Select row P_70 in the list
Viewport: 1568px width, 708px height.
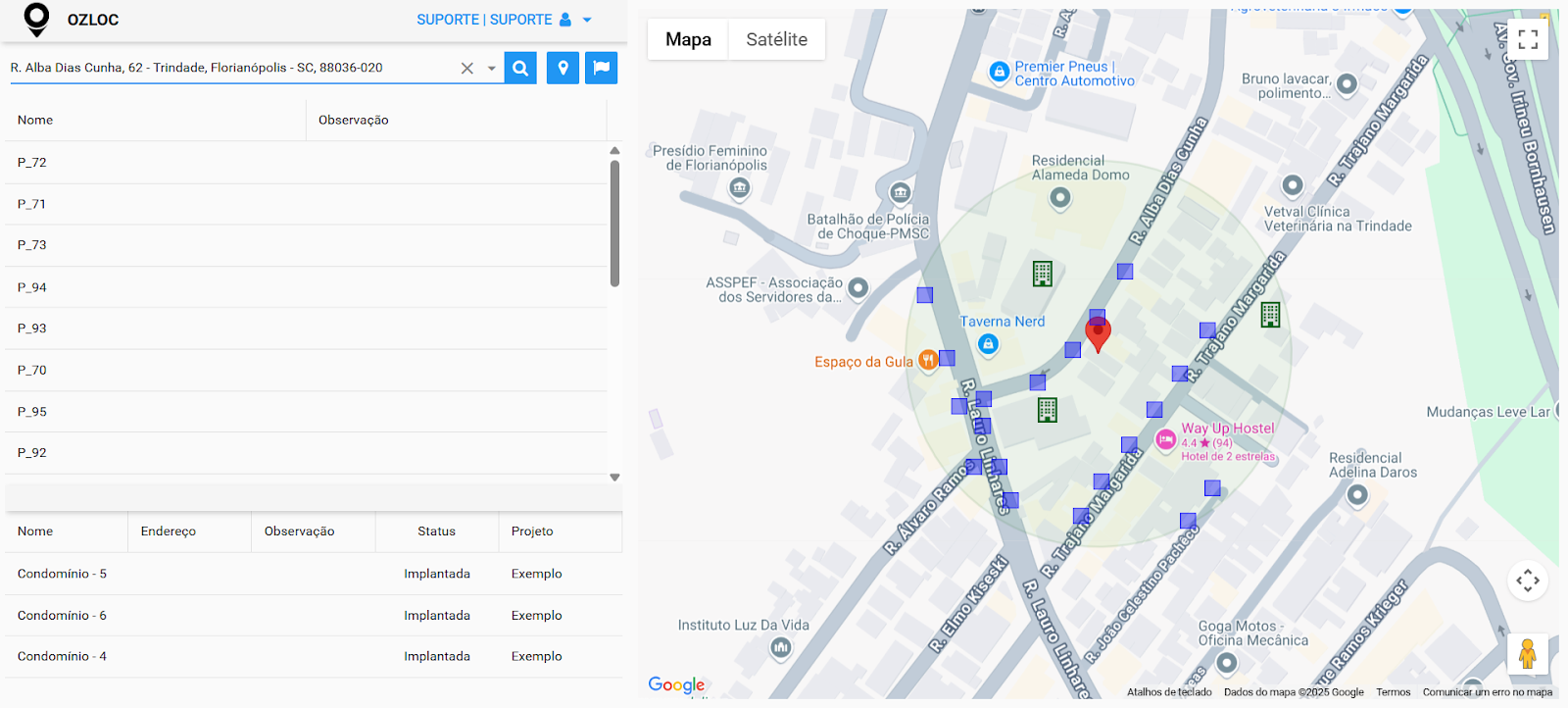(x=306, y=370)
